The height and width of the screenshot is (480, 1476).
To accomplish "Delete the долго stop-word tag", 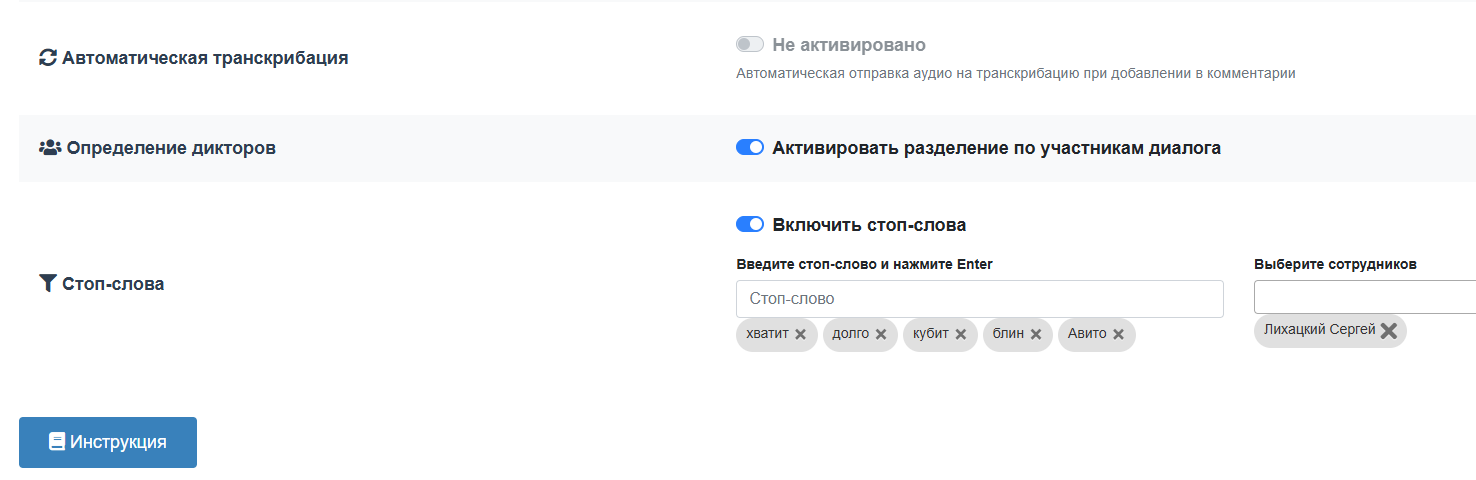I will pos(881,335).
